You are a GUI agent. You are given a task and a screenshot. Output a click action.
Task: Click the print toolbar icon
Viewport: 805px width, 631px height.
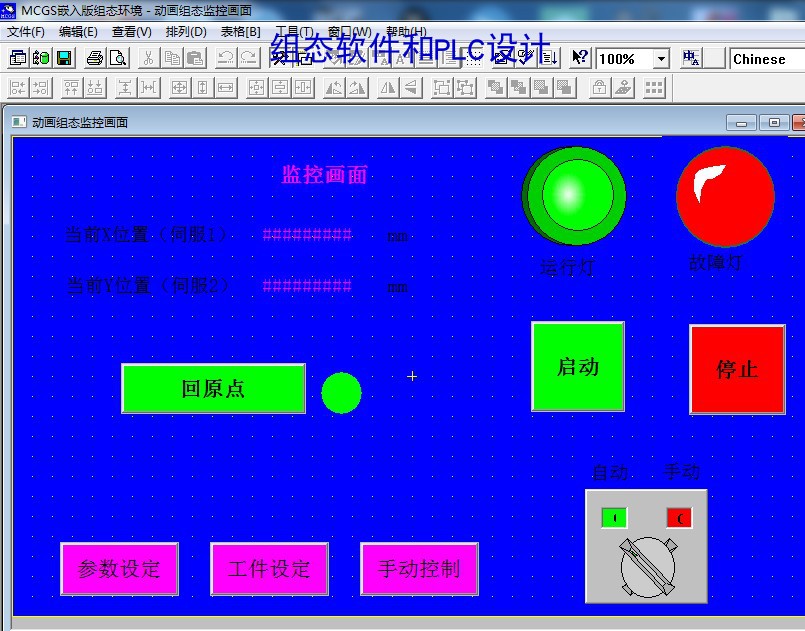pos(94,58)
